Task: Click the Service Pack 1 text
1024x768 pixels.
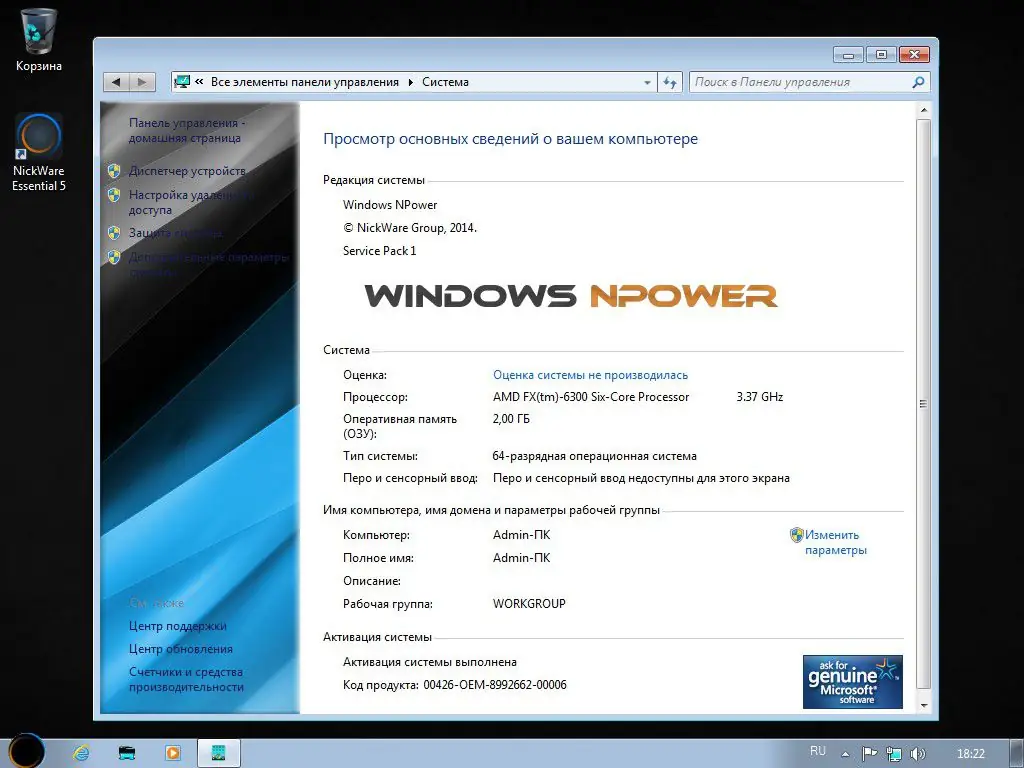Action: pyautogui.click(x=379, y=251)
